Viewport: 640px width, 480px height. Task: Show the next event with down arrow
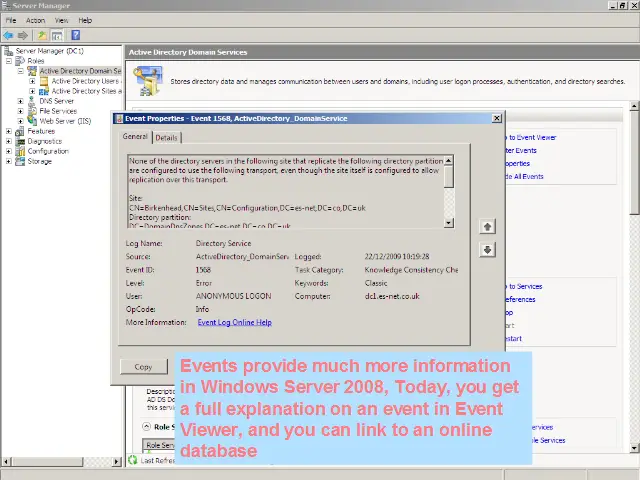click(487, 250)
